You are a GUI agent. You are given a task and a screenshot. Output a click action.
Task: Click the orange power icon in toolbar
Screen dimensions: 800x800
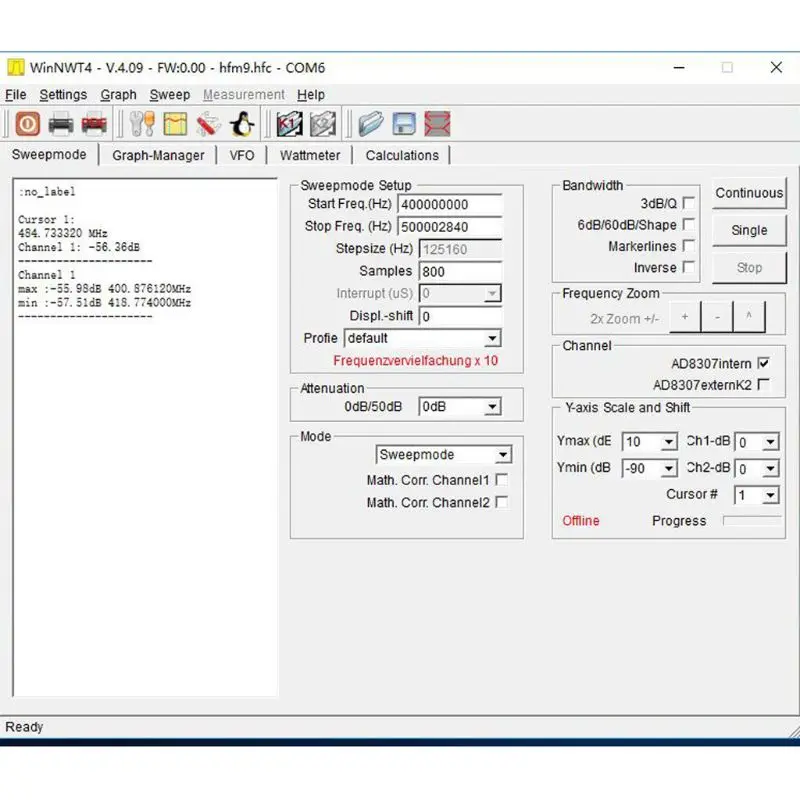tap(27, 124)
